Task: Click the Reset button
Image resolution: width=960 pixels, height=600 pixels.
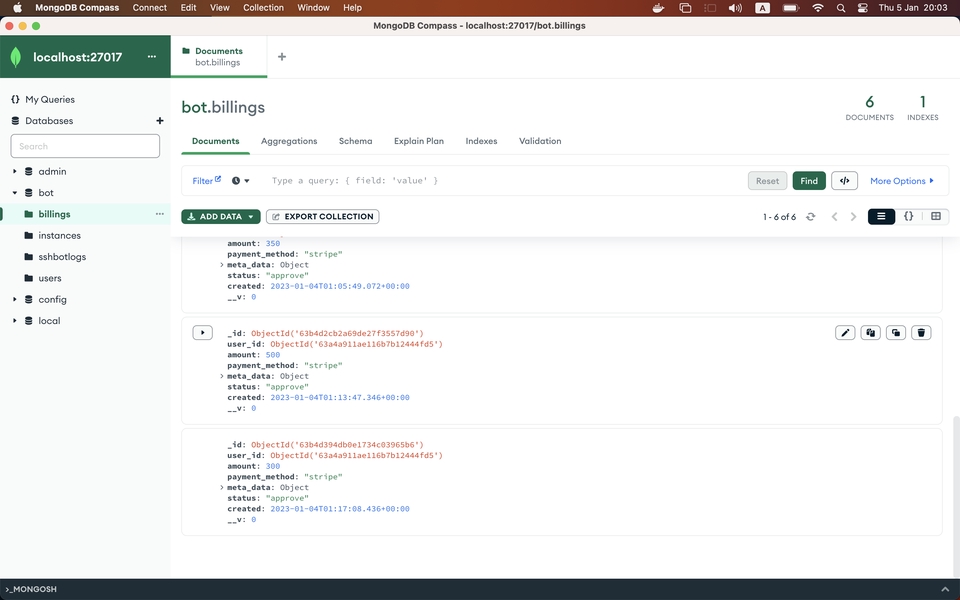Action: (x=767, y=181)
